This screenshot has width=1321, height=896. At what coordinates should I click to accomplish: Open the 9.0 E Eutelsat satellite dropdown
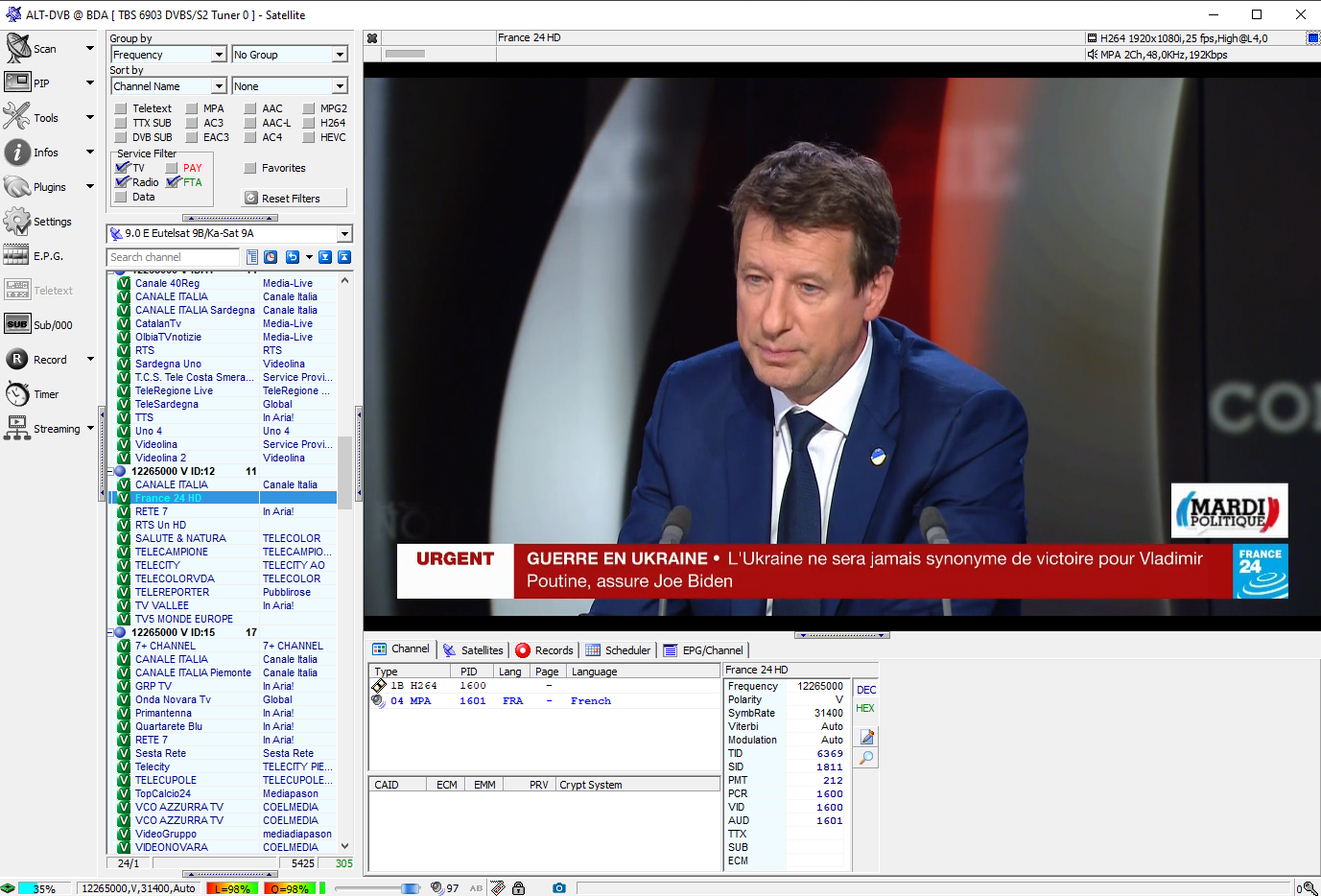tap(229, 233)
